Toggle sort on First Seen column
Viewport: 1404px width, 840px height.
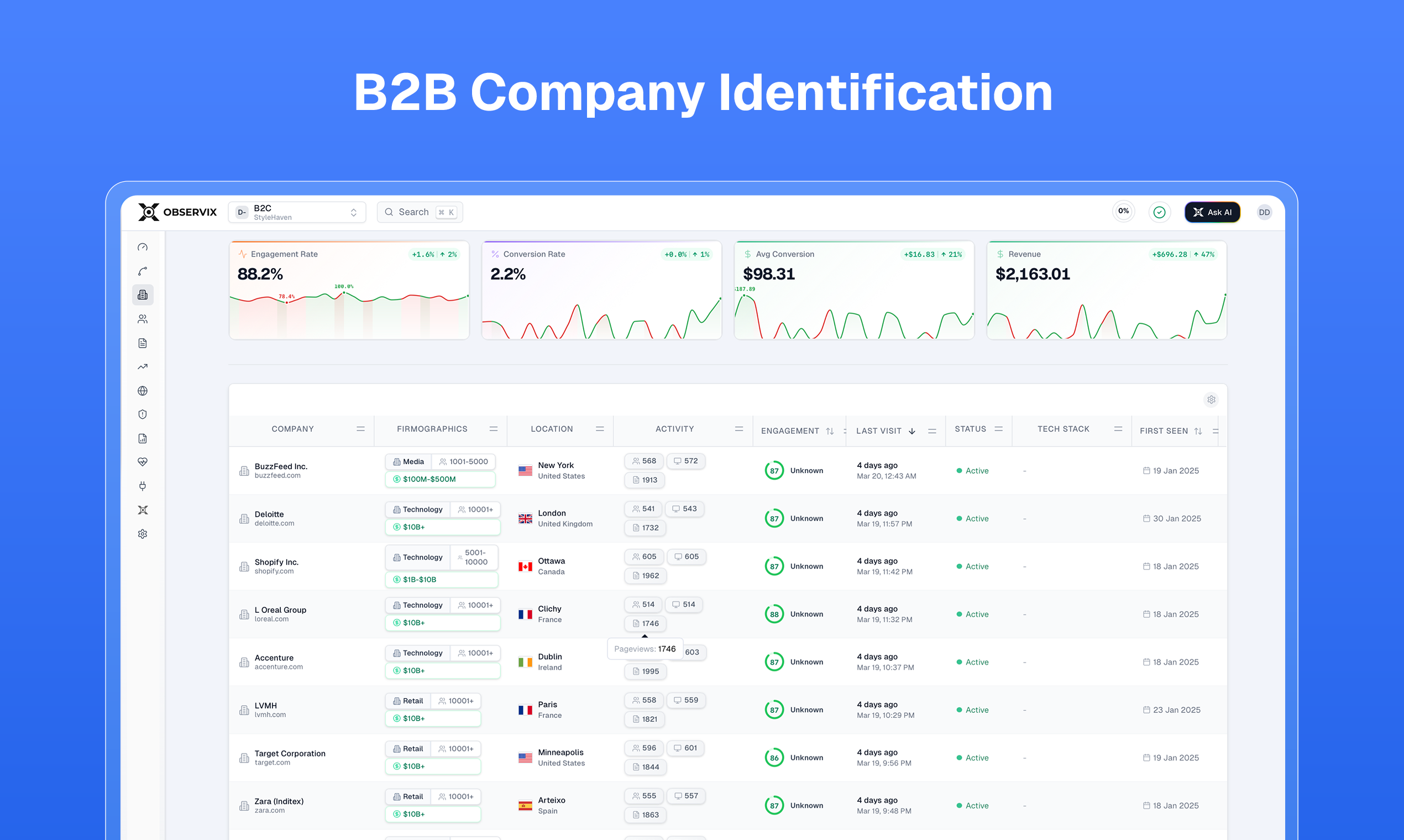[x=1198, y=431]
